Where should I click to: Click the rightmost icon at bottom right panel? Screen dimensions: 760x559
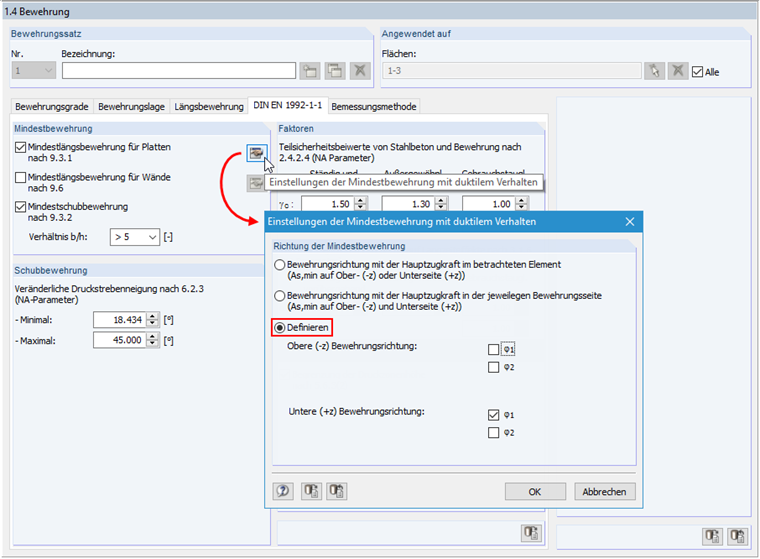coord(738,536)
